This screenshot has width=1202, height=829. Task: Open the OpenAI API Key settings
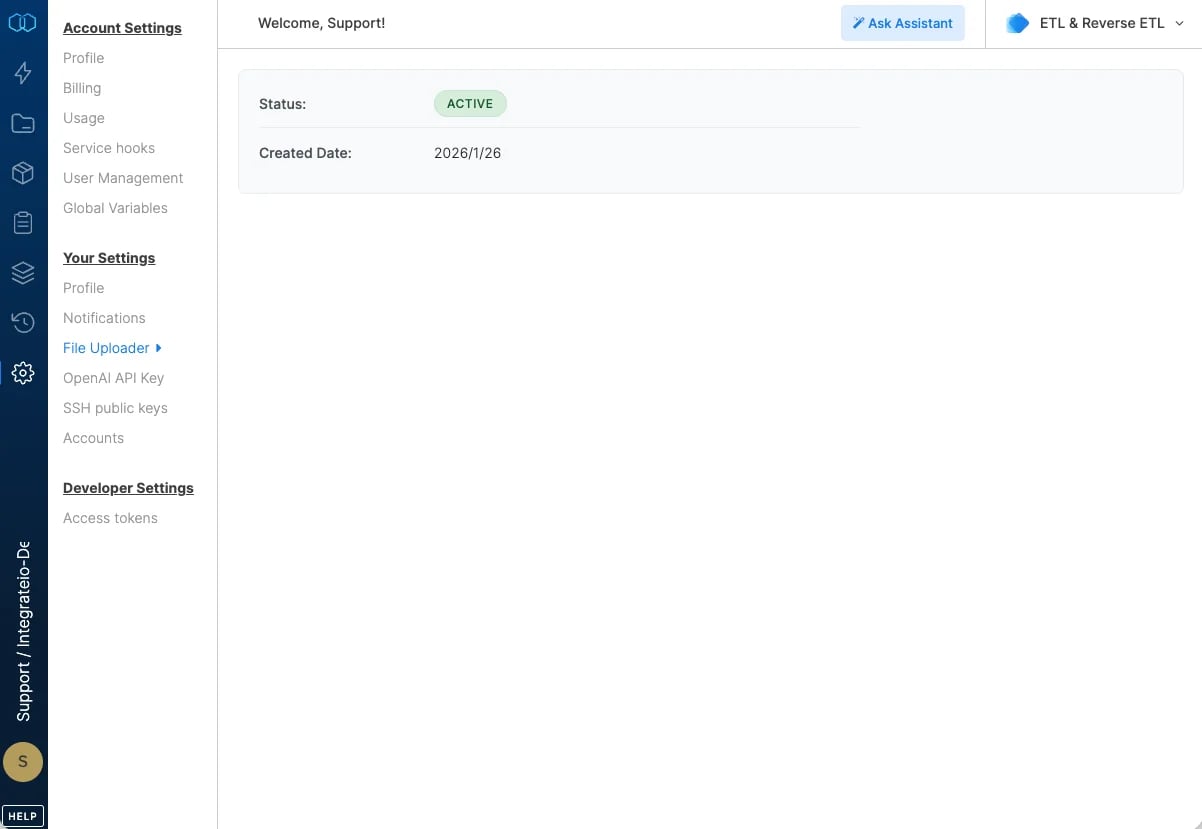click(x=113, y=378)
